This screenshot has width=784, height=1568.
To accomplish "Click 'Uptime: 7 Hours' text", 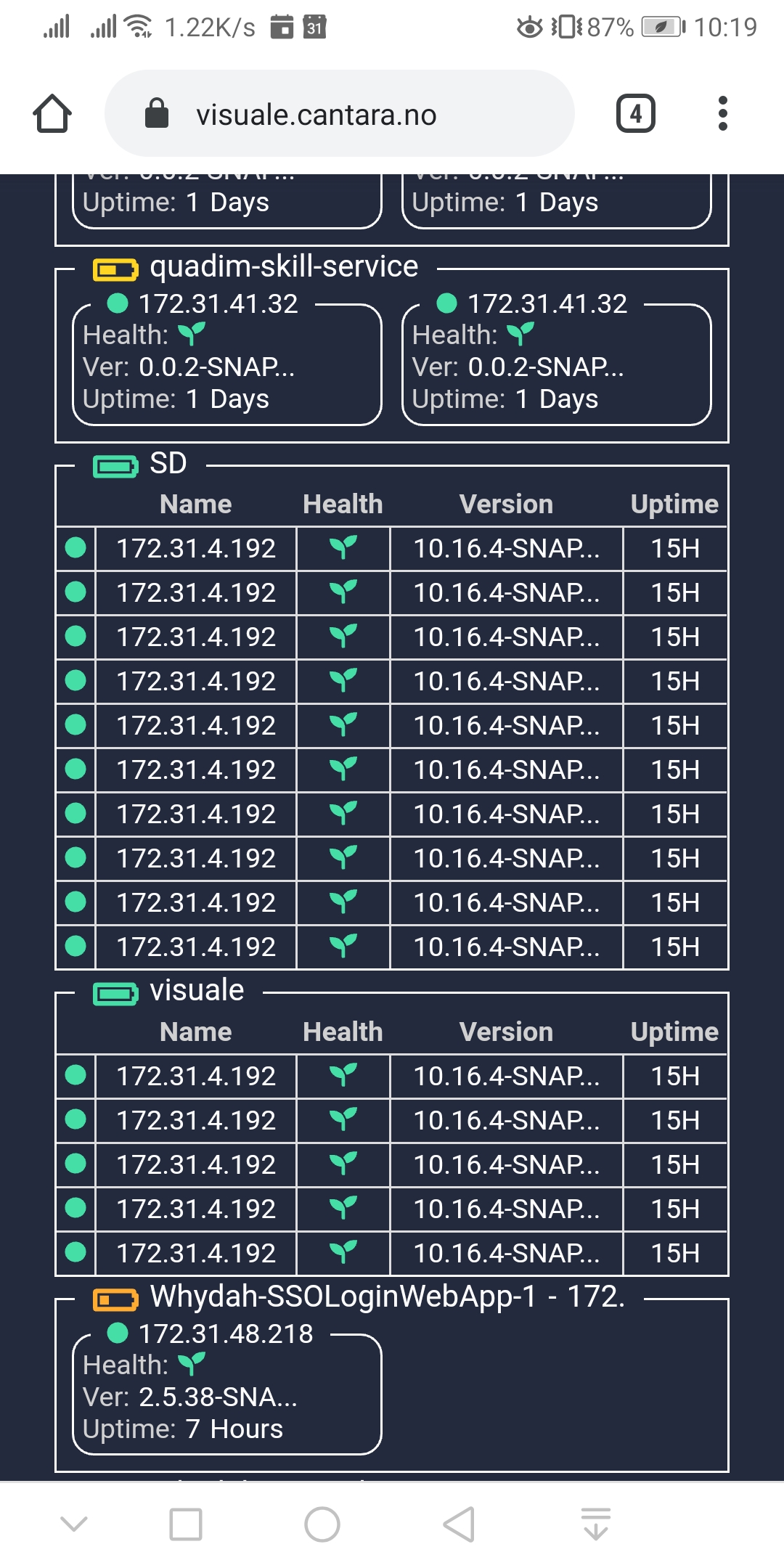I will [x=183, y=1429].
